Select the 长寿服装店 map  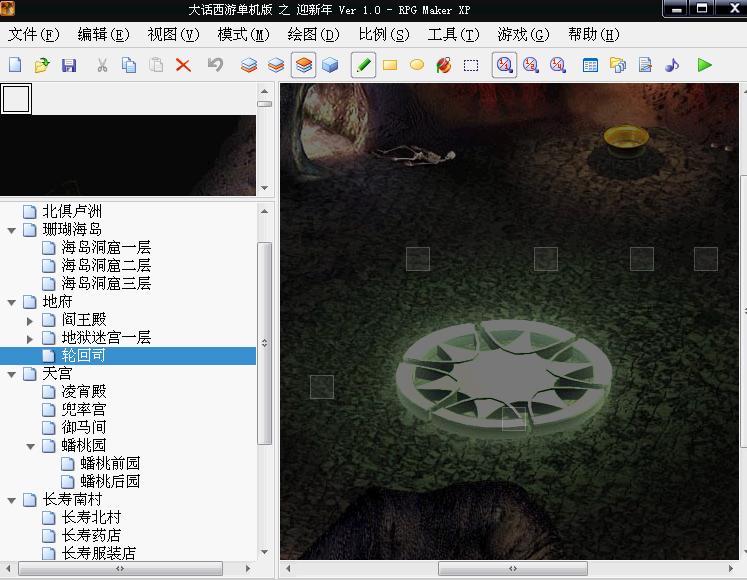(99, 553)
